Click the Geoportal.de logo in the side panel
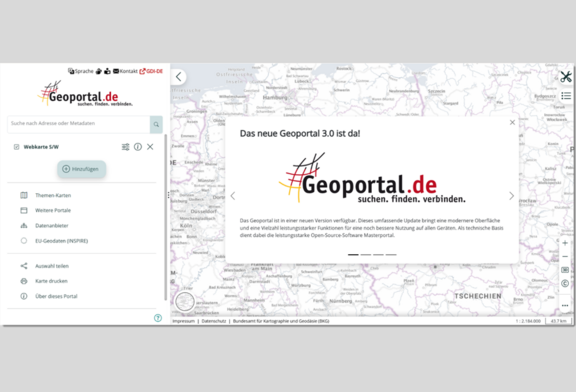Image resolution: width=576 pixels, height=392 pixels. pyautogui.click(x=85, y=94)
